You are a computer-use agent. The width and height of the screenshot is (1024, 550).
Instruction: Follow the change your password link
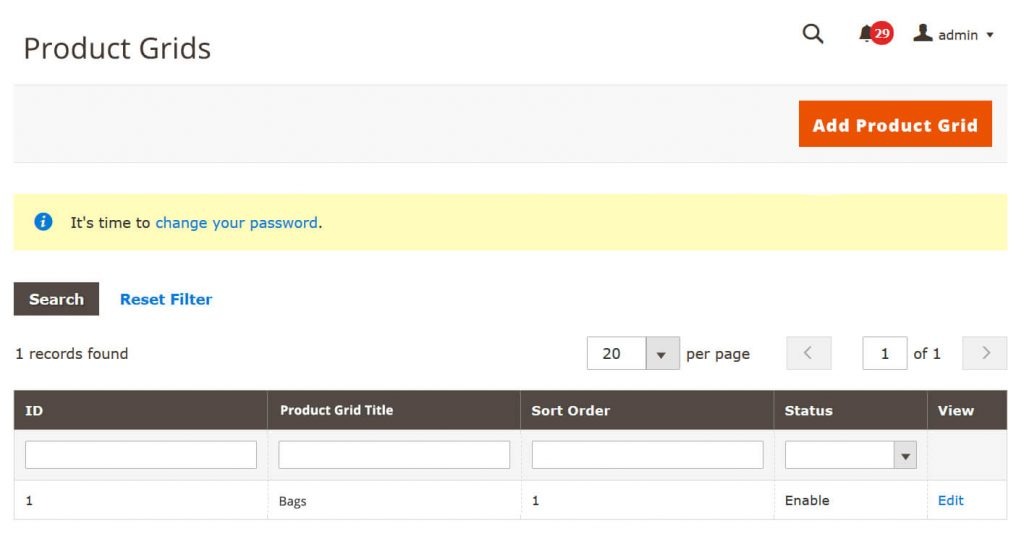[236, 223]
